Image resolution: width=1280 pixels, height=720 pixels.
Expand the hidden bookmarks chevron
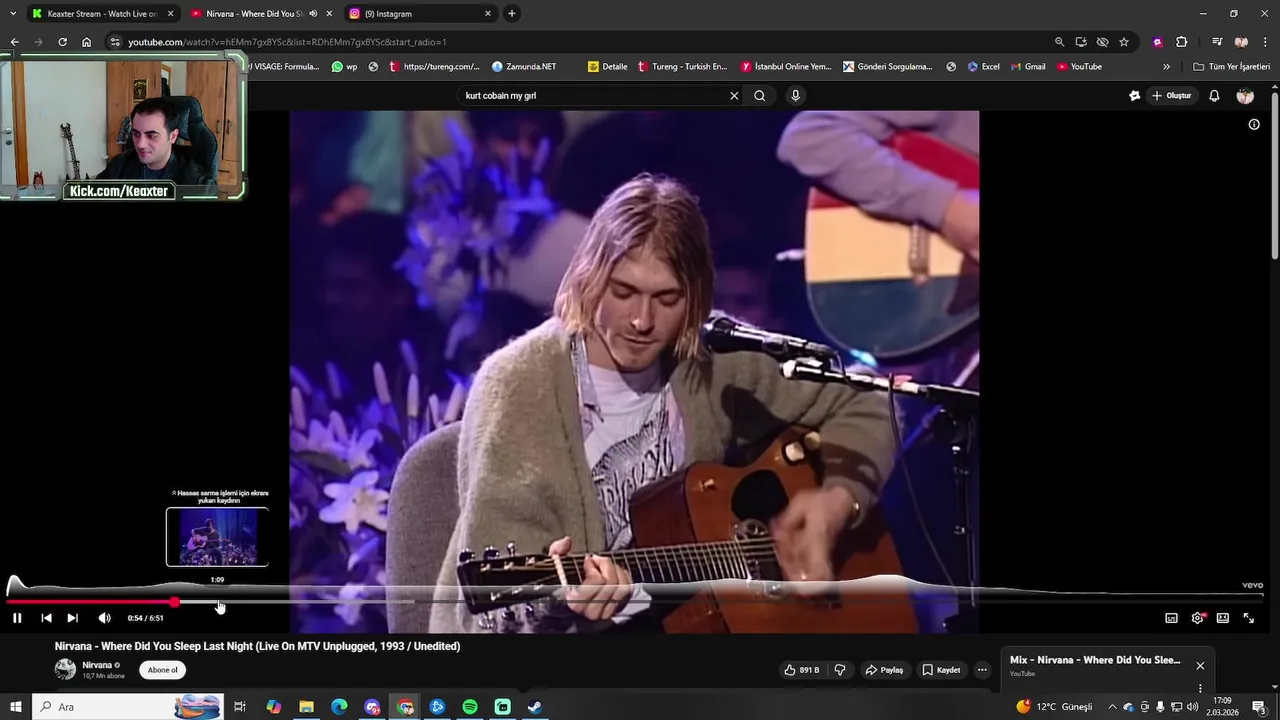1166,67
